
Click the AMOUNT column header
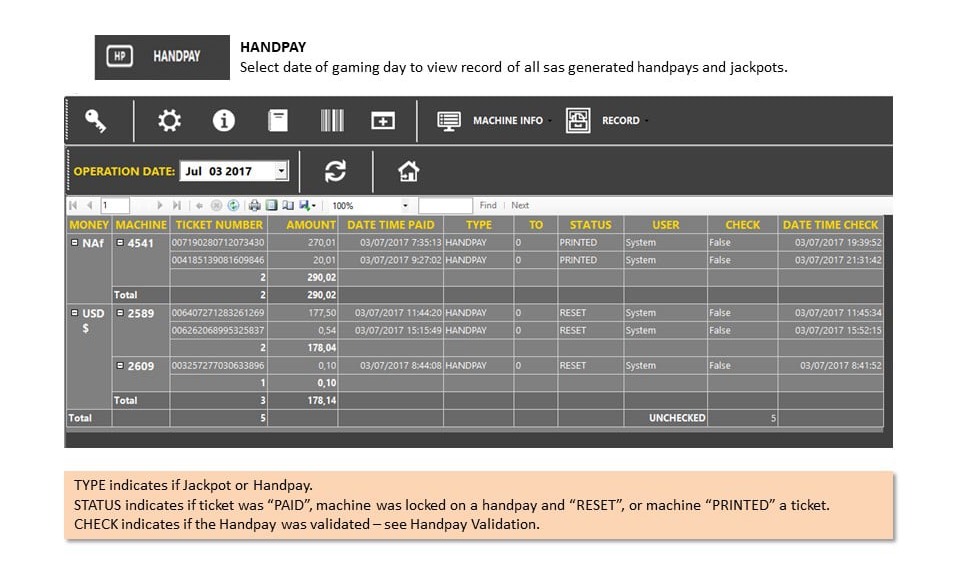click(x=303, y=225)
